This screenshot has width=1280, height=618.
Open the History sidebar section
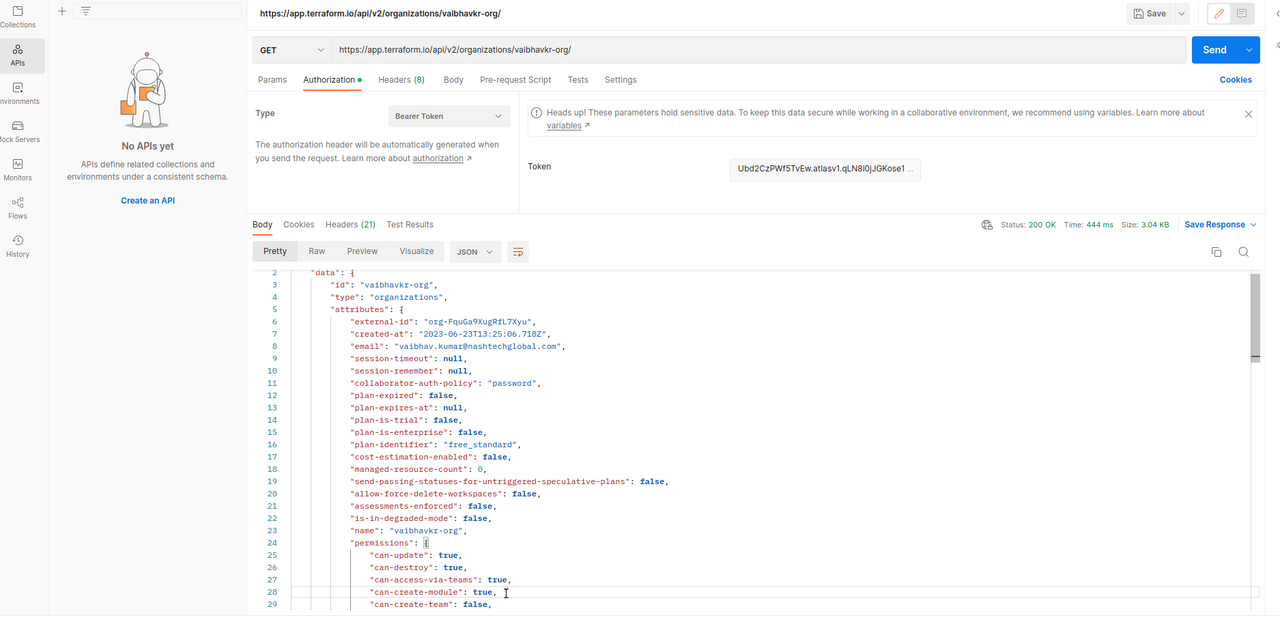[x=18, y=246]
